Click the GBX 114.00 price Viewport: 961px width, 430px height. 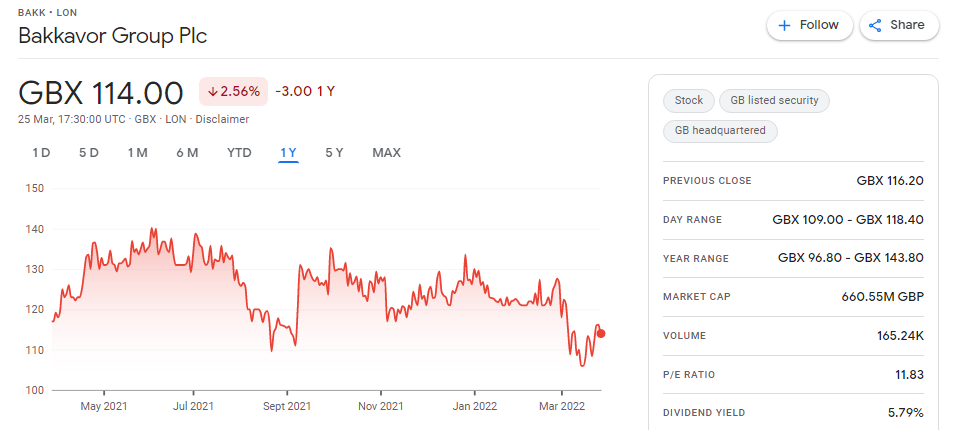click(x=101, y=93)
